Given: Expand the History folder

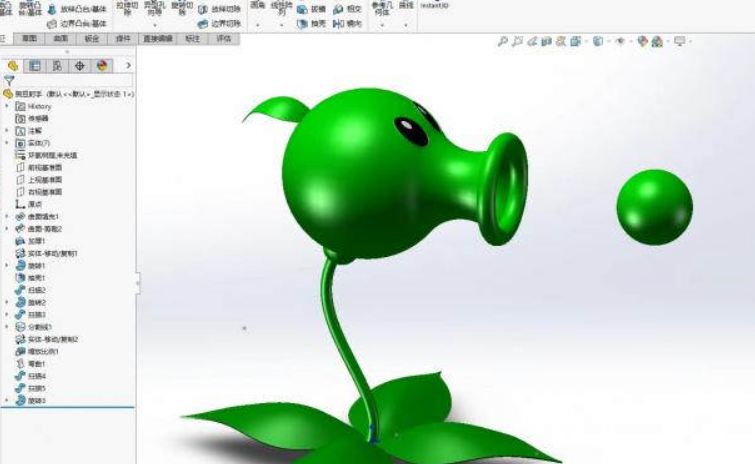Looking at the screenshot, I should pos(7,106).
